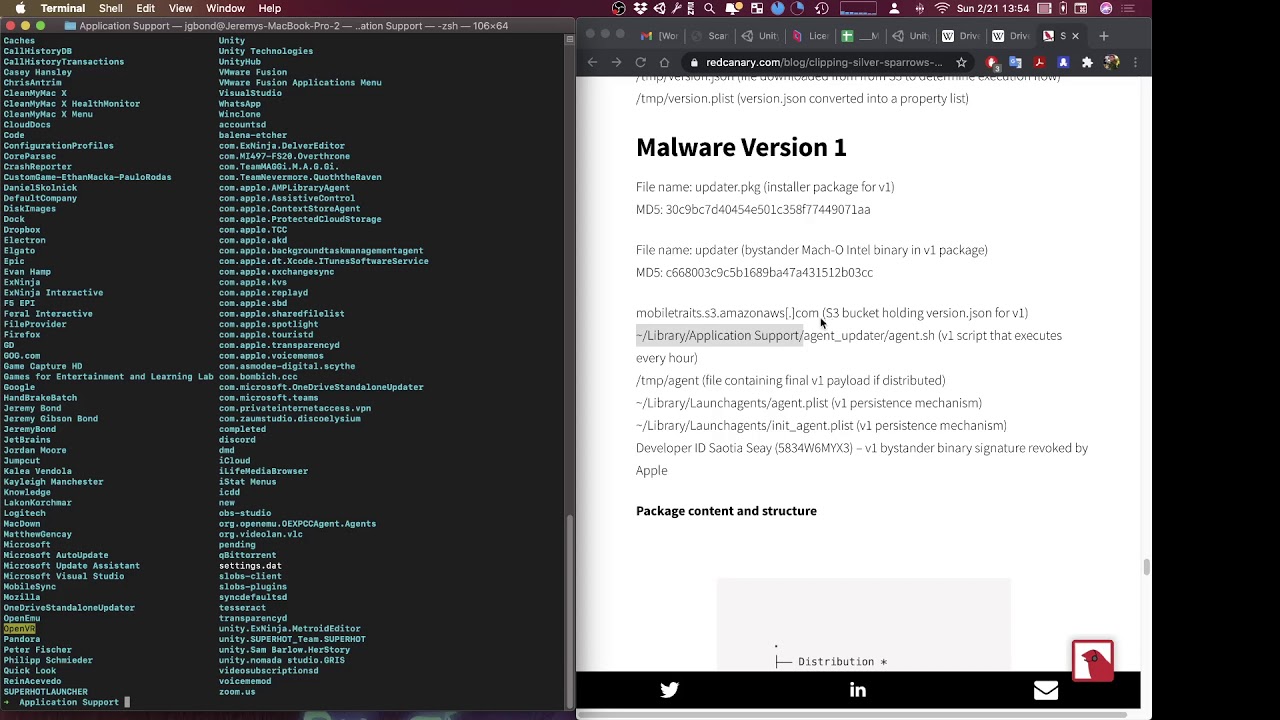Reload the redcanary.com page

click(640, 62)
